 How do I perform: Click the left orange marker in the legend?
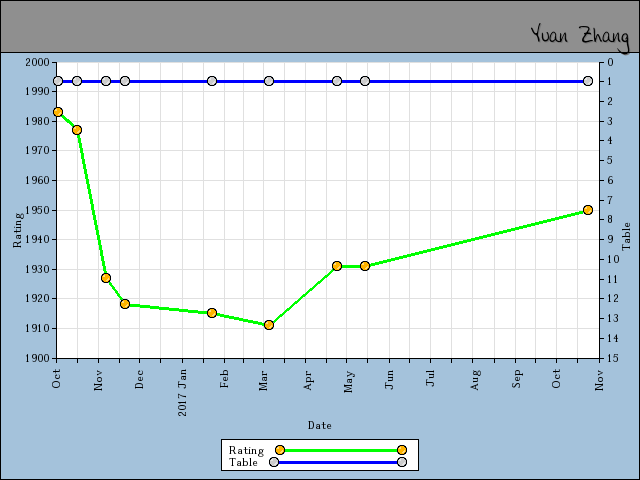pyautogui.click(x=280, y=450)
